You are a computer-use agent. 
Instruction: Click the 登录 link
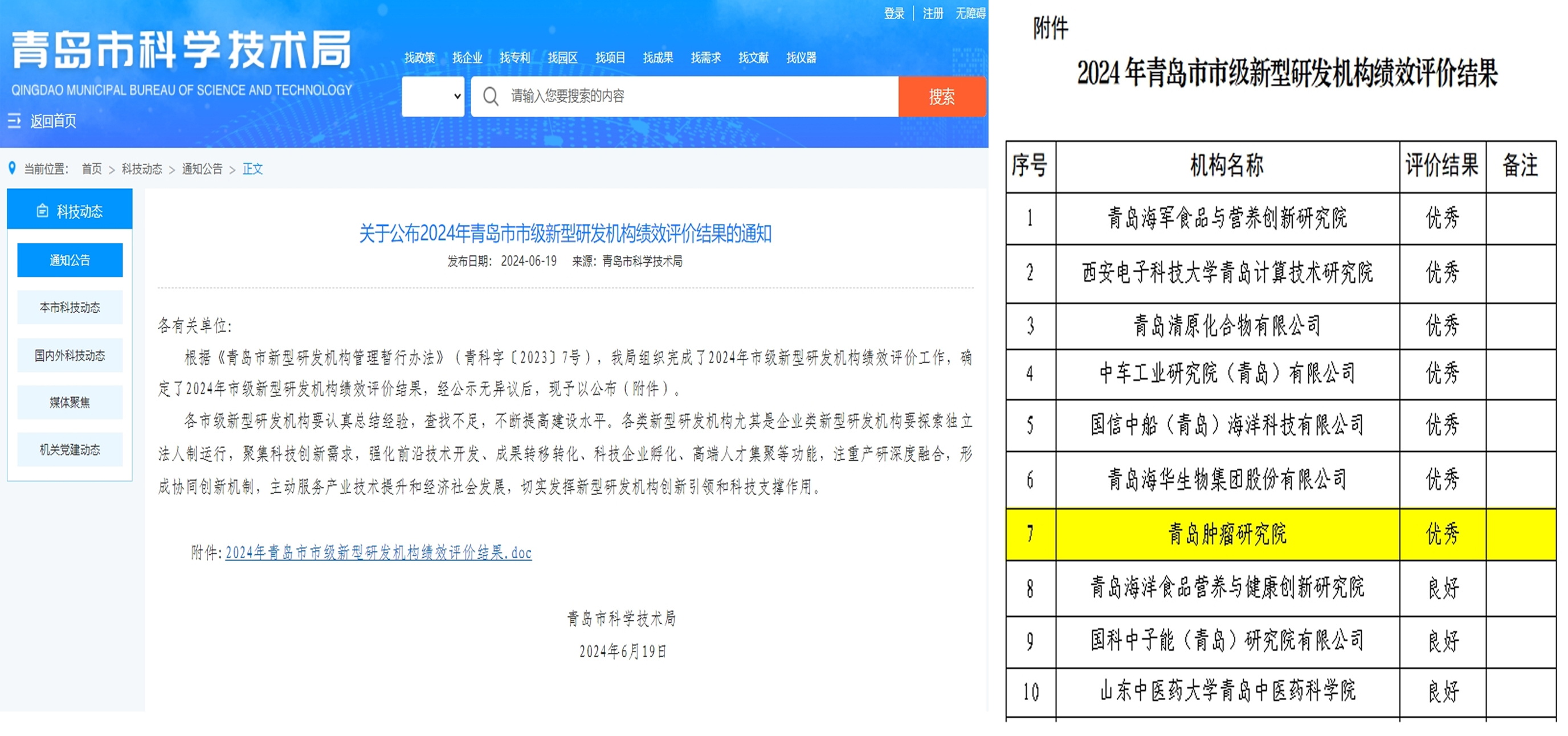[x=894, y=14]
